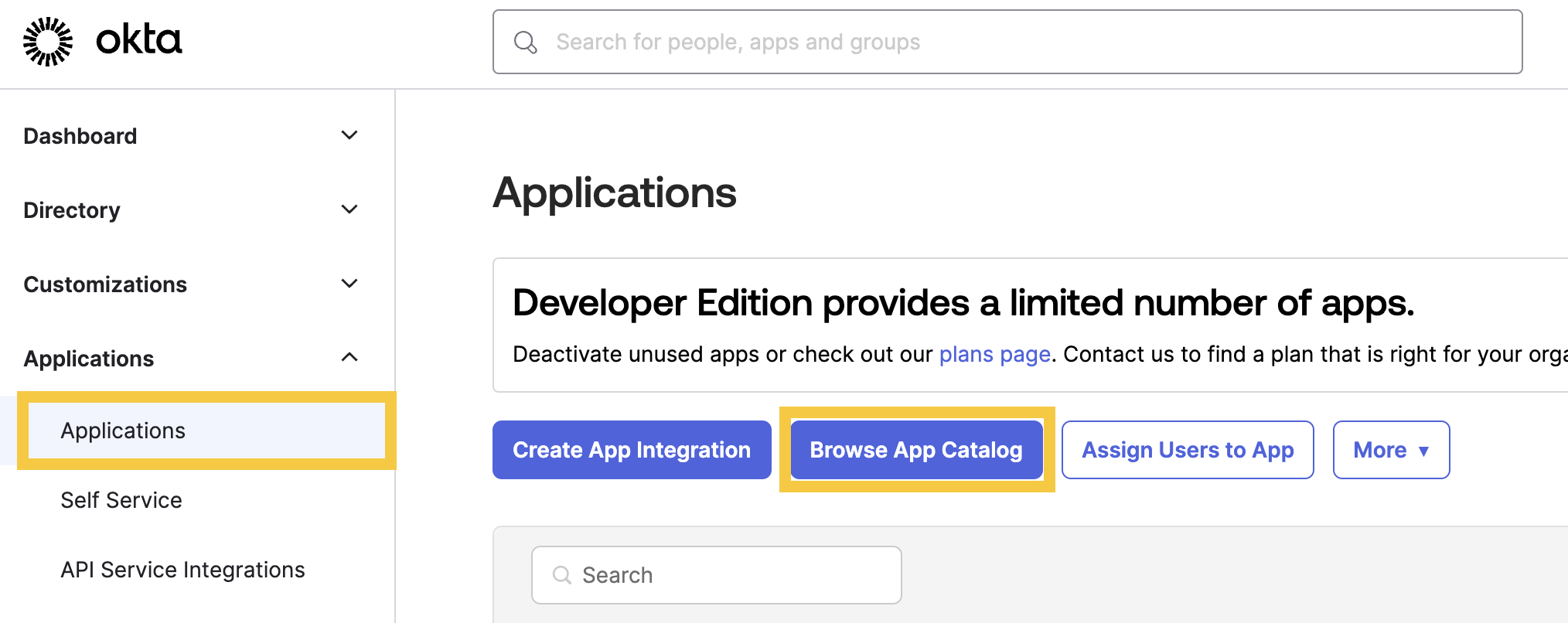This screenshot has width=1568, height=623.
Task: Click Browse App Catalog button
Action: (x=916, y=450)
